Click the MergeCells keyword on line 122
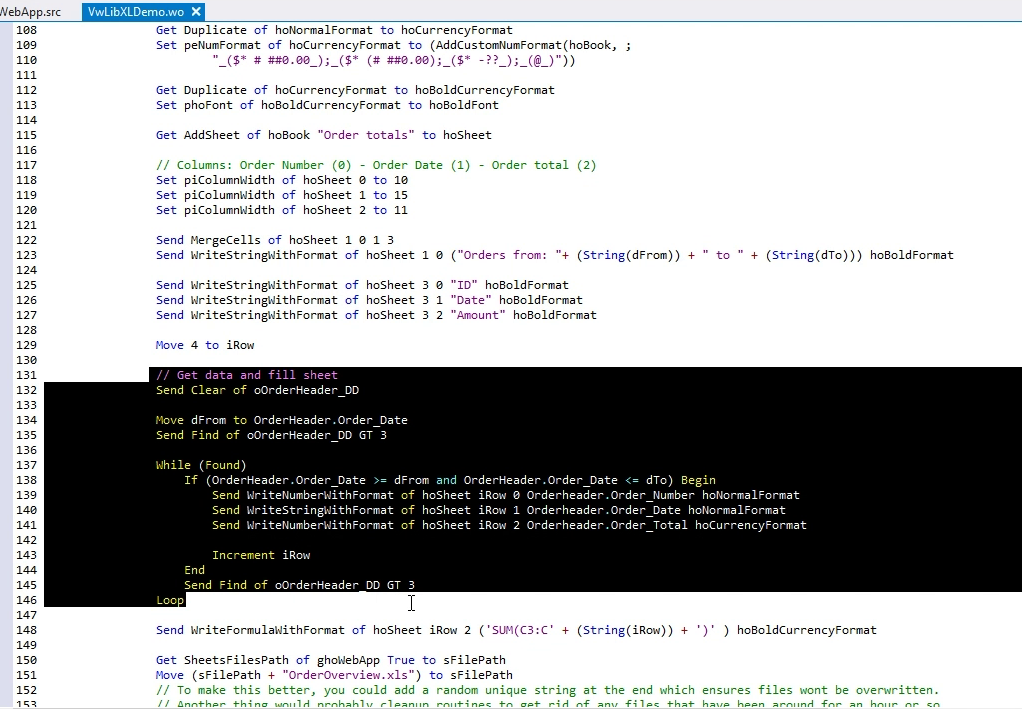 pyautogui.click(x=226, y=240)
